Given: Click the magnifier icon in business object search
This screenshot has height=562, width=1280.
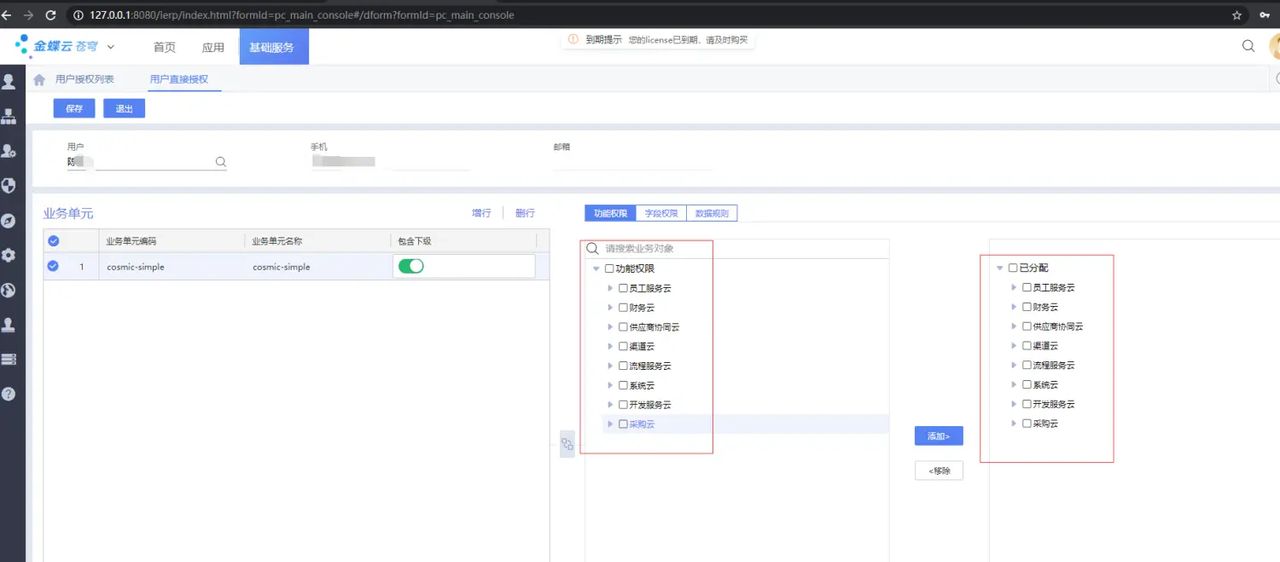Looking at the screenshot, I should point(592,248).
